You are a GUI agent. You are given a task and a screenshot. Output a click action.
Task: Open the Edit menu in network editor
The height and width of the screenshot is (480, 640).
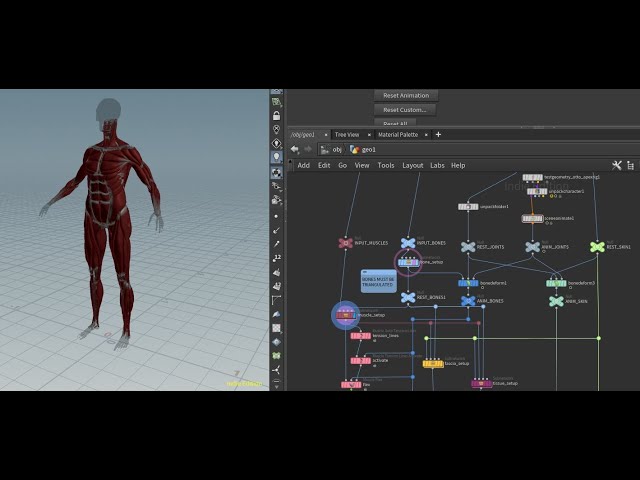pos(324,165)
